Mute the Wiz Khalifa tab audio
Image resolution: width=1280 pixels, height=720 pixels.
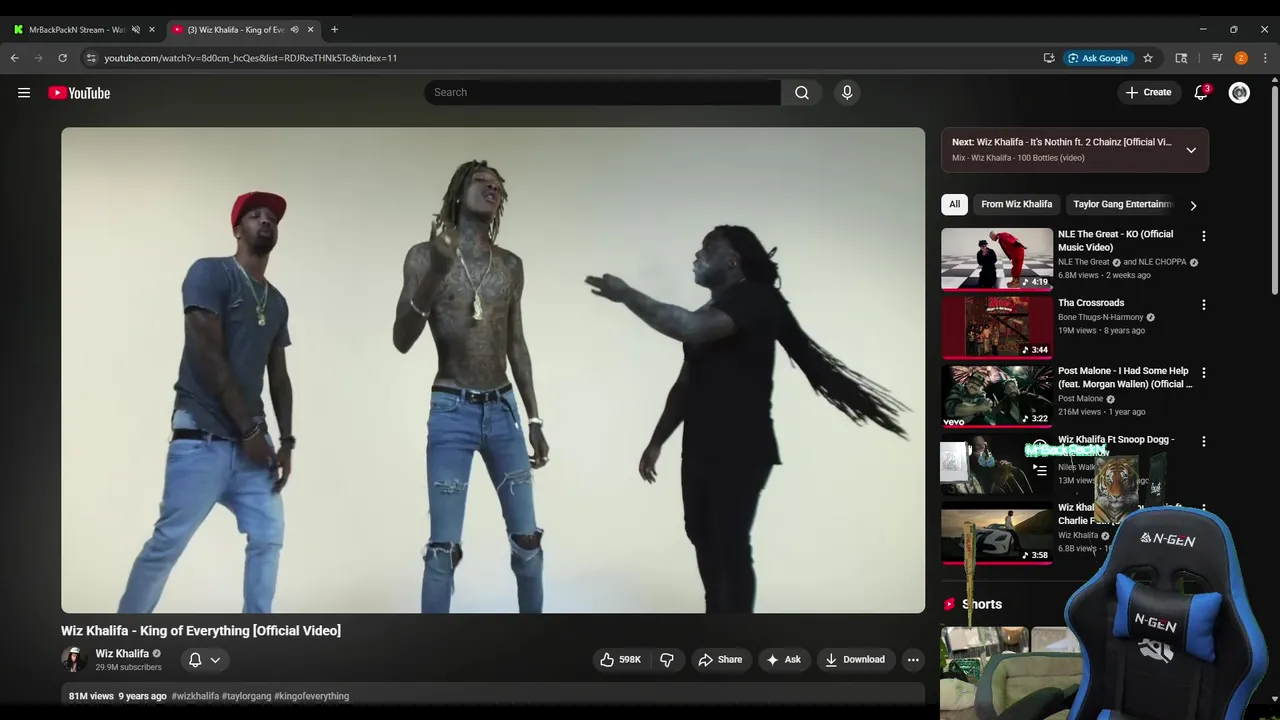tap(294, 30)
